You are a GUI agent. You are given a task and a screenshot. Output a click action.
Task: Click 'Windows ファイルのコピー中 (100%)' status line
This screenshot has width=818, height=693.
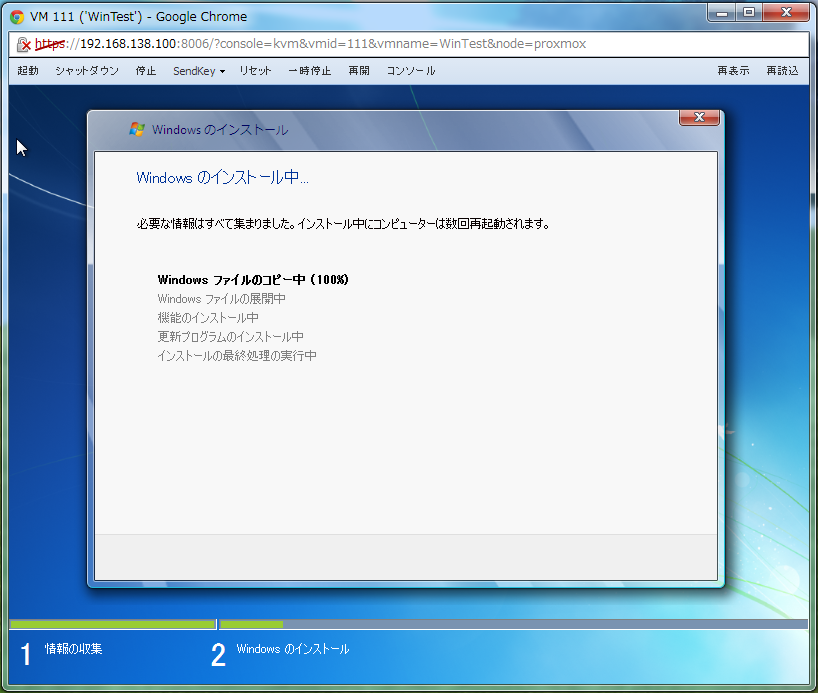click(x=253, y=280)
